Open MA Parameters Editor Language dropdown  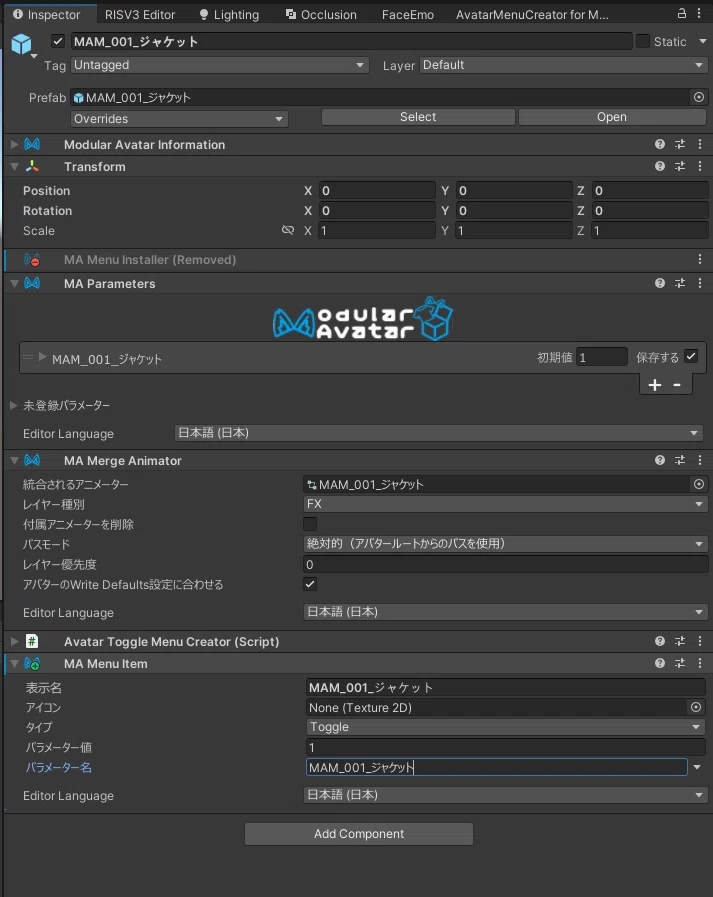point(438,433)
